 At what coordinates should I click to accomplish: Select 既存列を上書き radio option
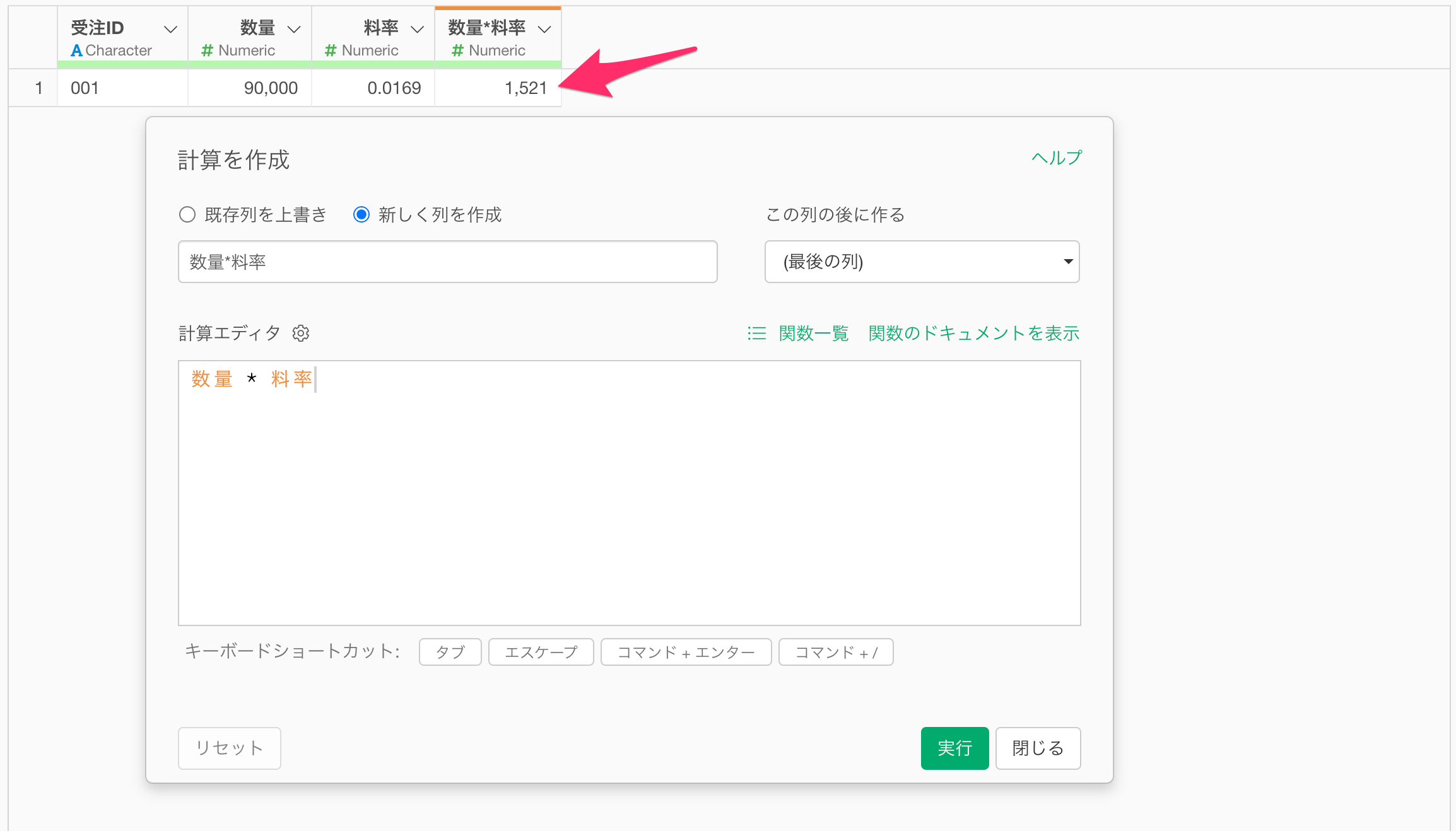pyautogui.click(x=187, y=215)
